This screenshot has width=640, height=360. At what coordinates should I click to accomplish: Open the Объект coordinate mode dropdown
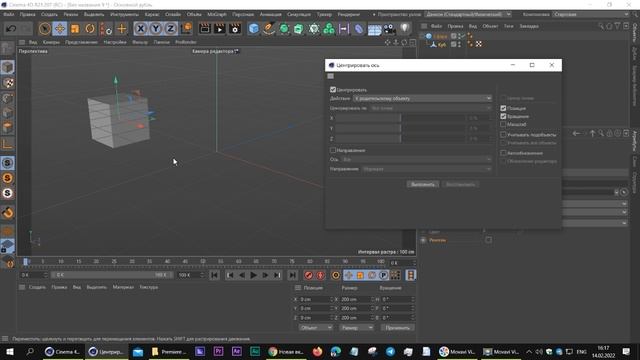coord(316,328)
